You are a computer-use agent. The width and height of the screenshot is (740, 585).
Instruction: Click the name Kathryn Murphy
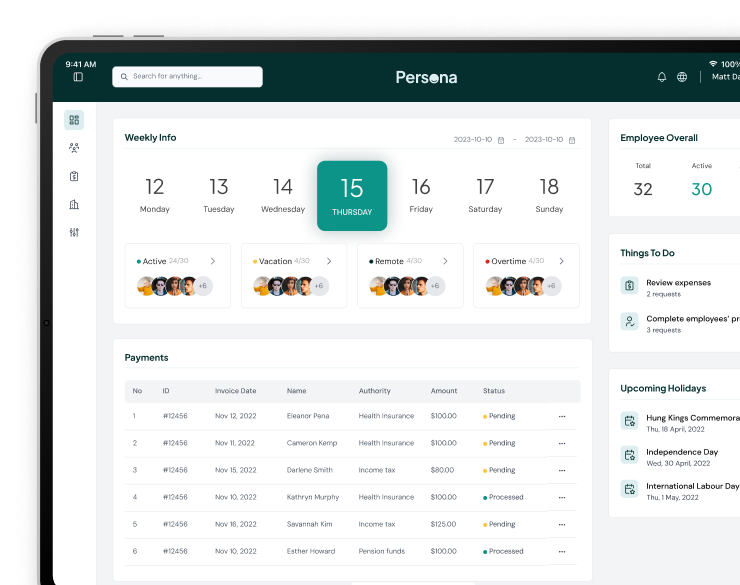click(313, 497)
